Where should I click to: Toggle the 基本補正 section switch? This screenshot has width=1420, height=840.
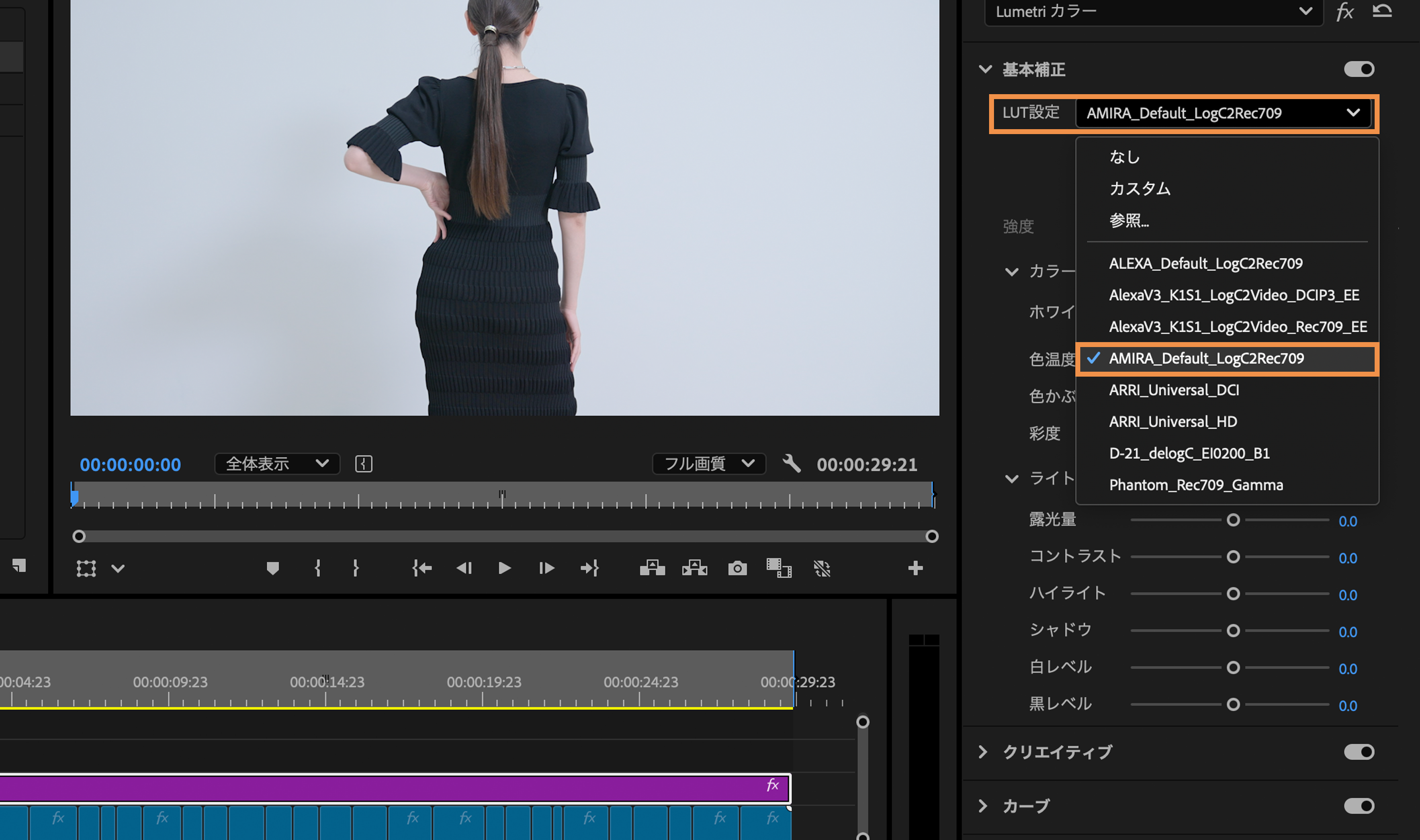point(1358,69)
